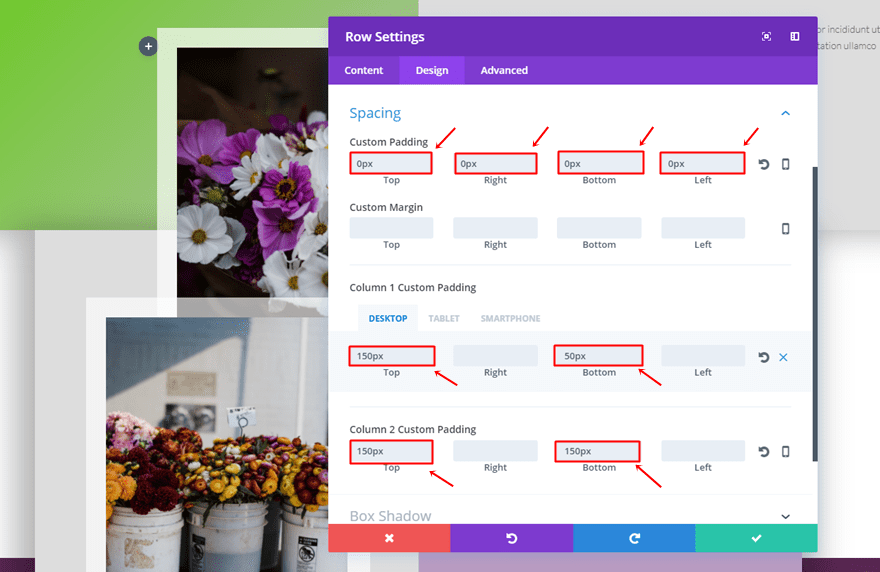Click the snap-to-side columns icon in header
Image resolution: width=880 pixels, height=572 pixels.
[795, 37]
